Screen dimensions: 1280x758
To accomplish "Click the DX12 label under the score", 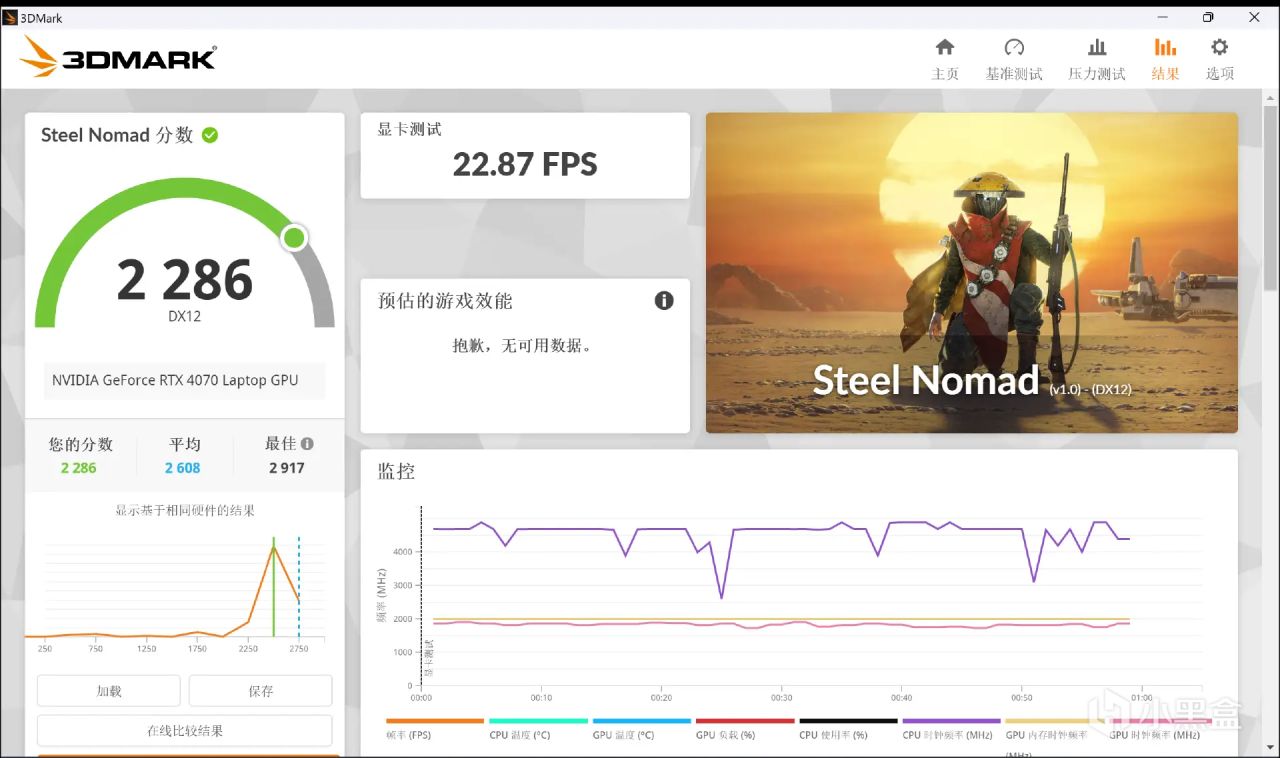I will point(184,316).
